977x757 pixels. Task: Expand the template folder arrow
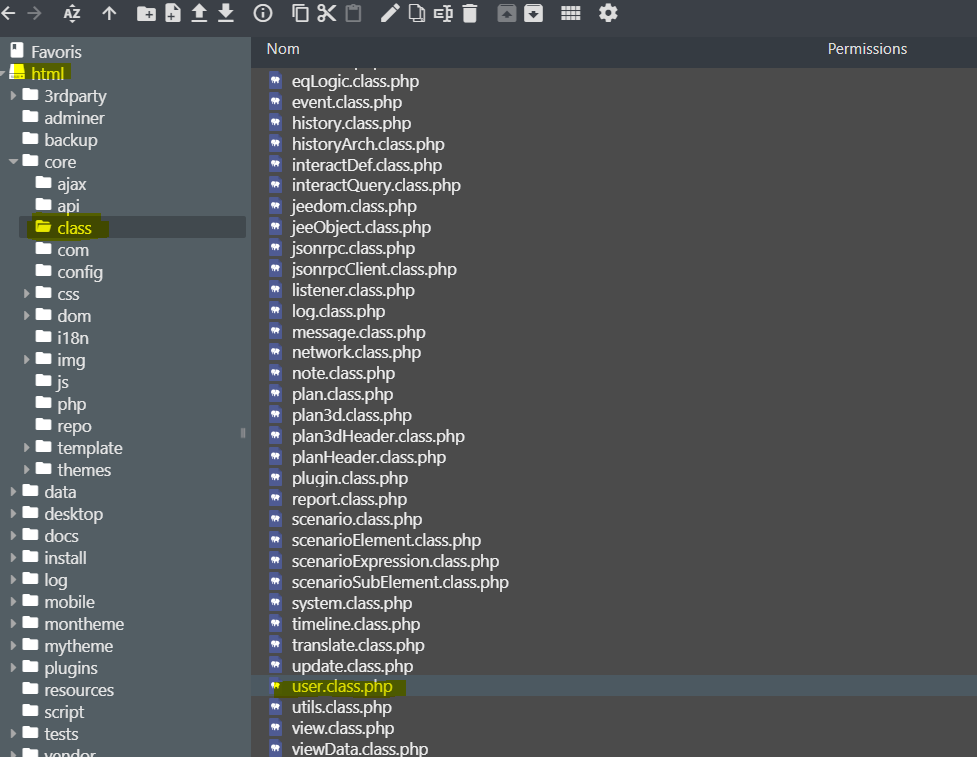[x=26, y=447]
